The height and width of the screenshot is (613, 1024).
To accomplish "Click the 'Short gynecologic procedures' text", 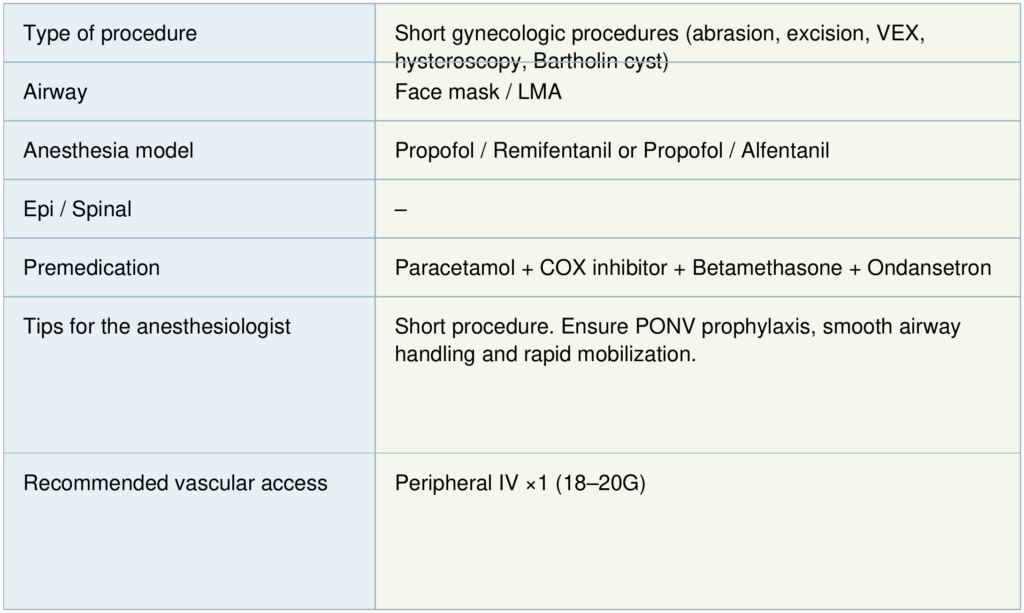I will click(538, 34).
